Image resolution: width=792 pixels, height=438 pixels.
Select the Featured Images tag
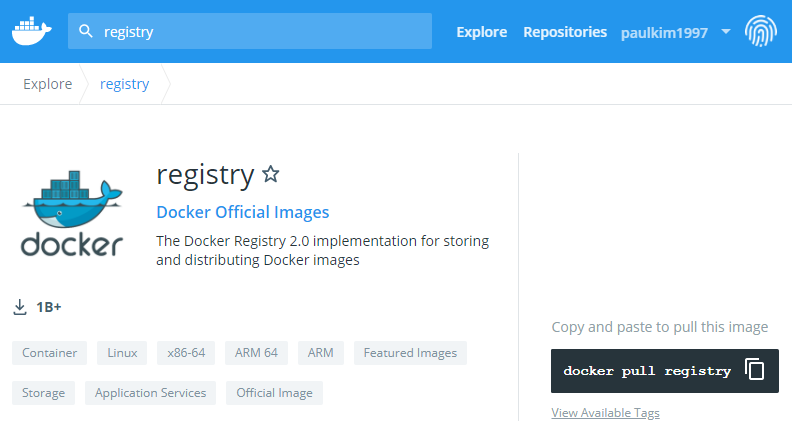pos(410,353)
